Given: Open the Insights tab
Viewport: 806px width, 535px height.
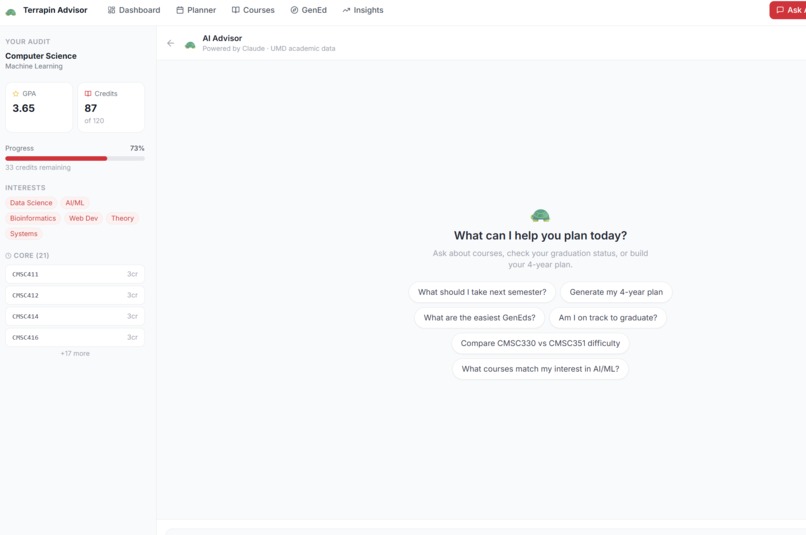Looking at the screenshot, I should point(363,10).
